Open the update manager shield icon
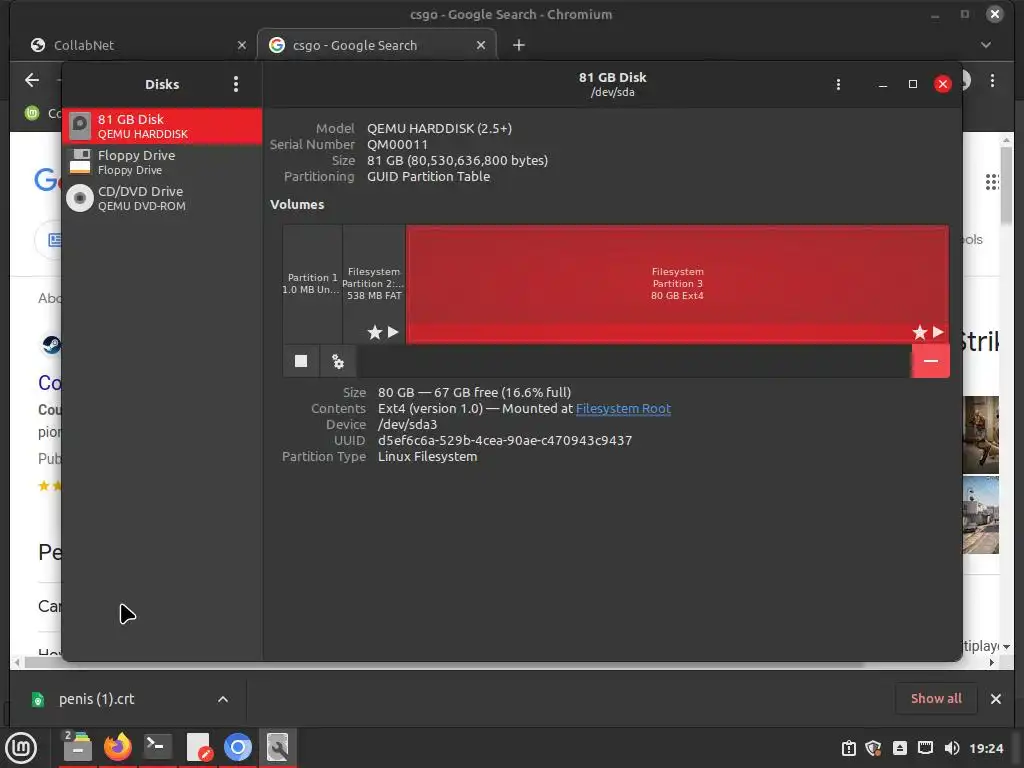Image resolution: width=1024 pixels, height=768 pixels. point(874,748)
